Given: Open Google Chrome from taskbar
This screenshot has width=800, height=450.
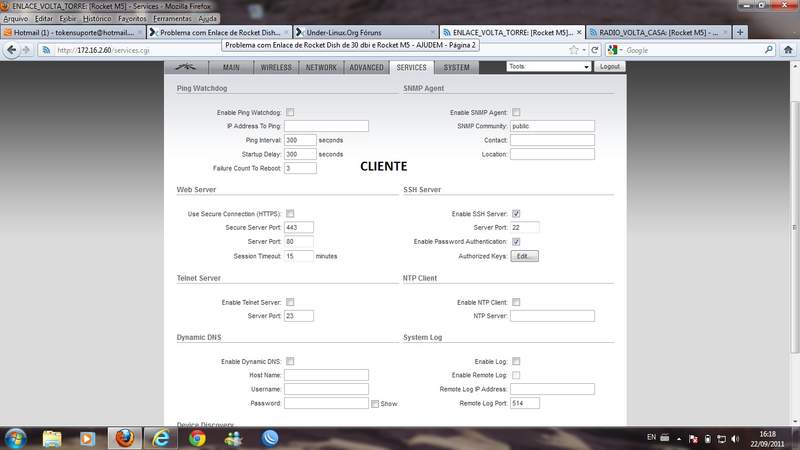Looking at the screenshot, I should point(197,438).
